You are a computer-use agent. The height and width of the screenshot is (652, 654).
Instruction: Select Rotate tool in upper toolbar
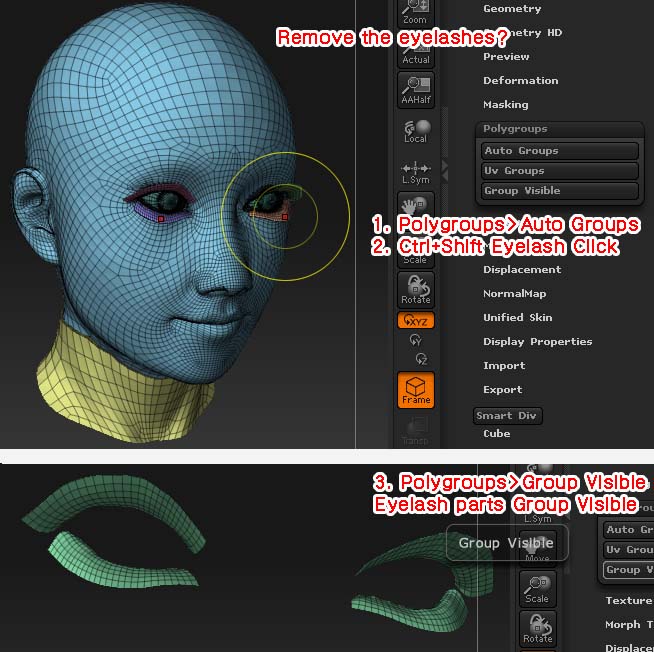[x=415, y=289]
